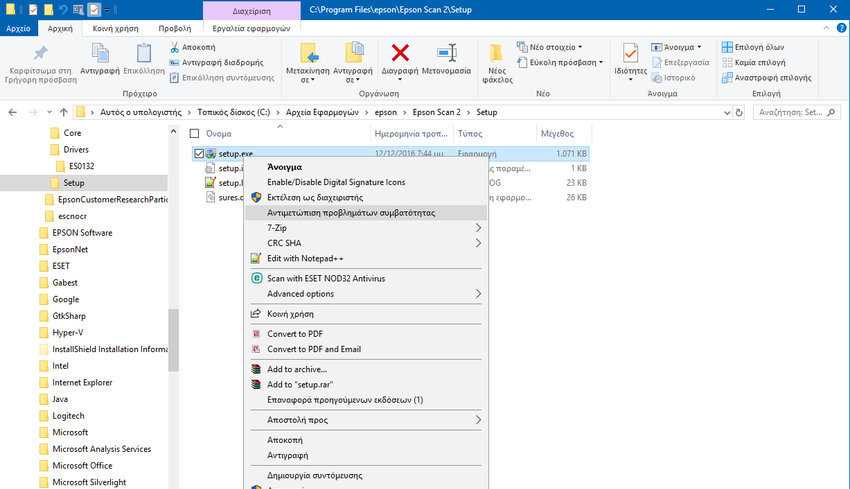
Task: Click the search magnifier icon
Action: pyautogui.click(x=831, y=112)
